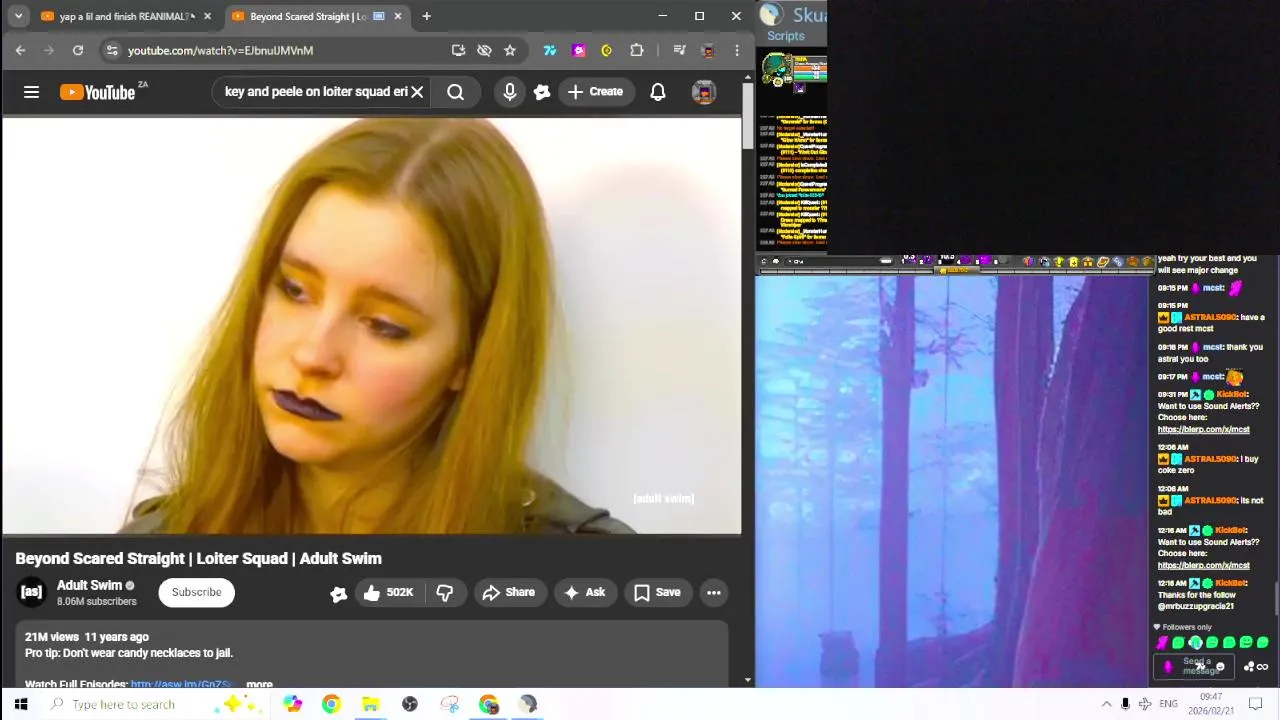Open taskbar clock showing 09:47
1280x720 pixels.
pos(1210,704)
